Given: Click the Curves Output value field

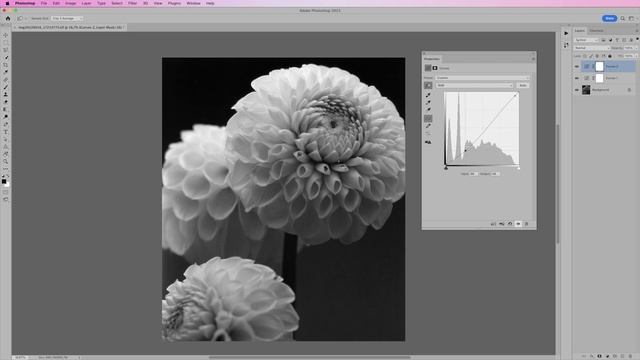Looking at the screenshot, I should 495,174.
